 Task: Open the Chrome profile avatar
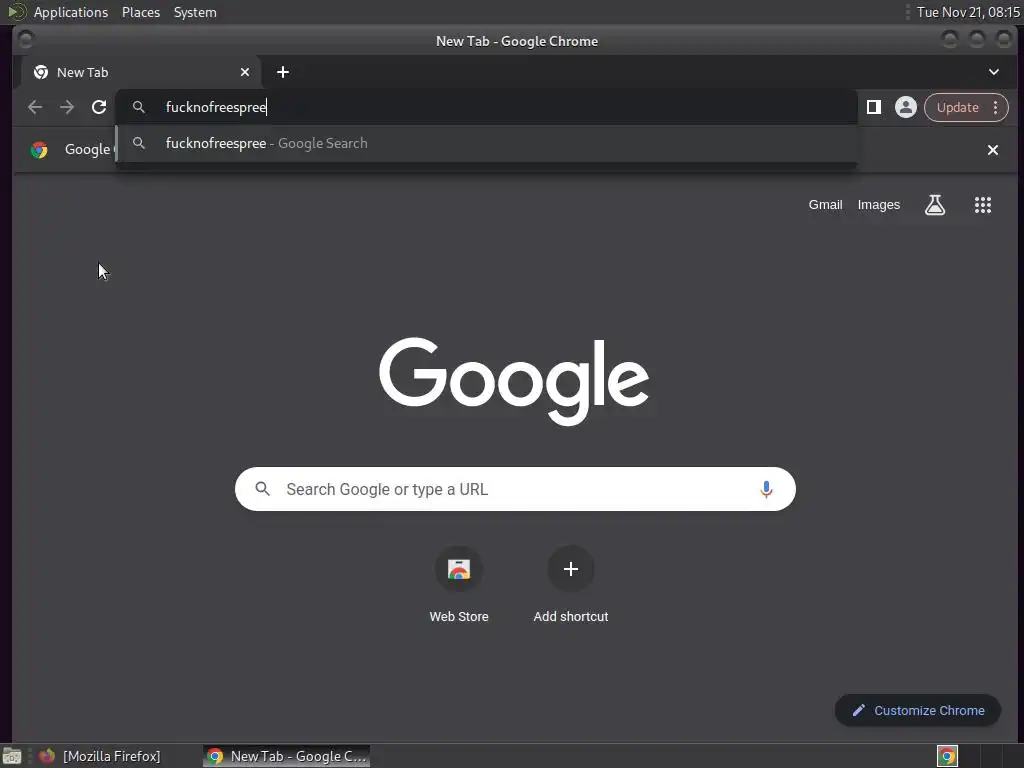[906, 107]
